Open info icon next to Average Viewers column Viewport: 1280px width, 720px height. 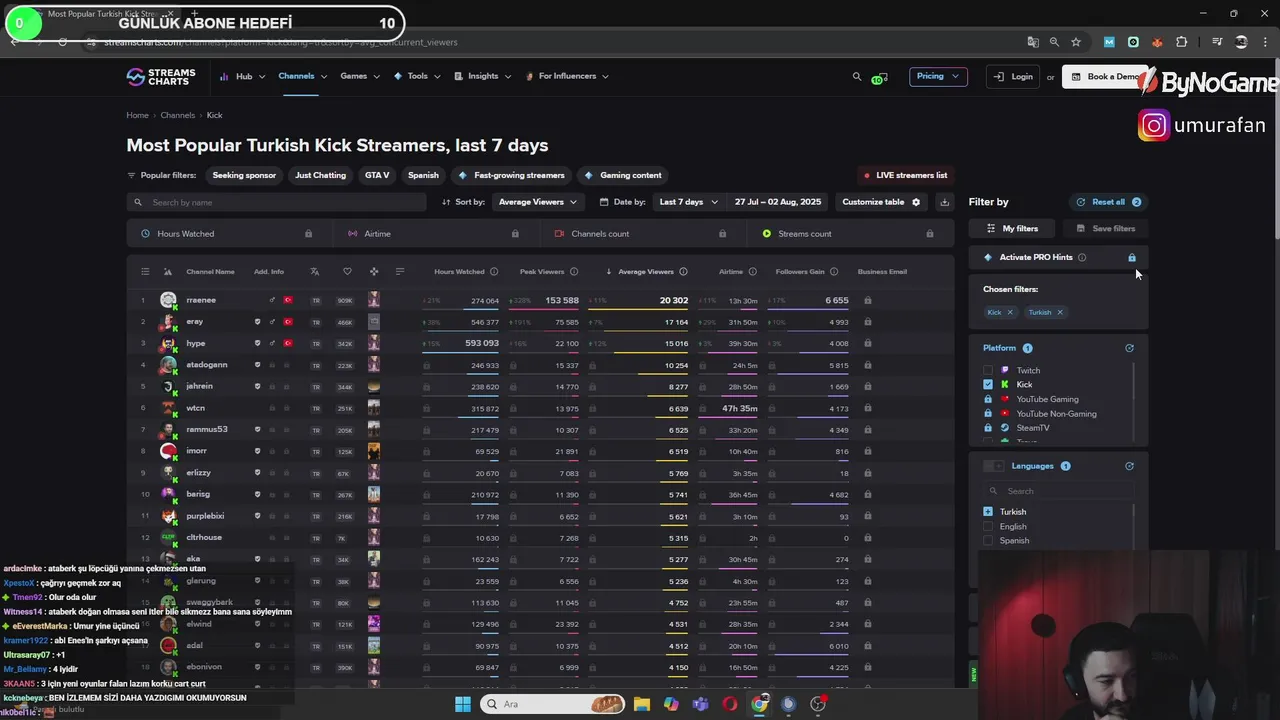(x=683, y=271)
